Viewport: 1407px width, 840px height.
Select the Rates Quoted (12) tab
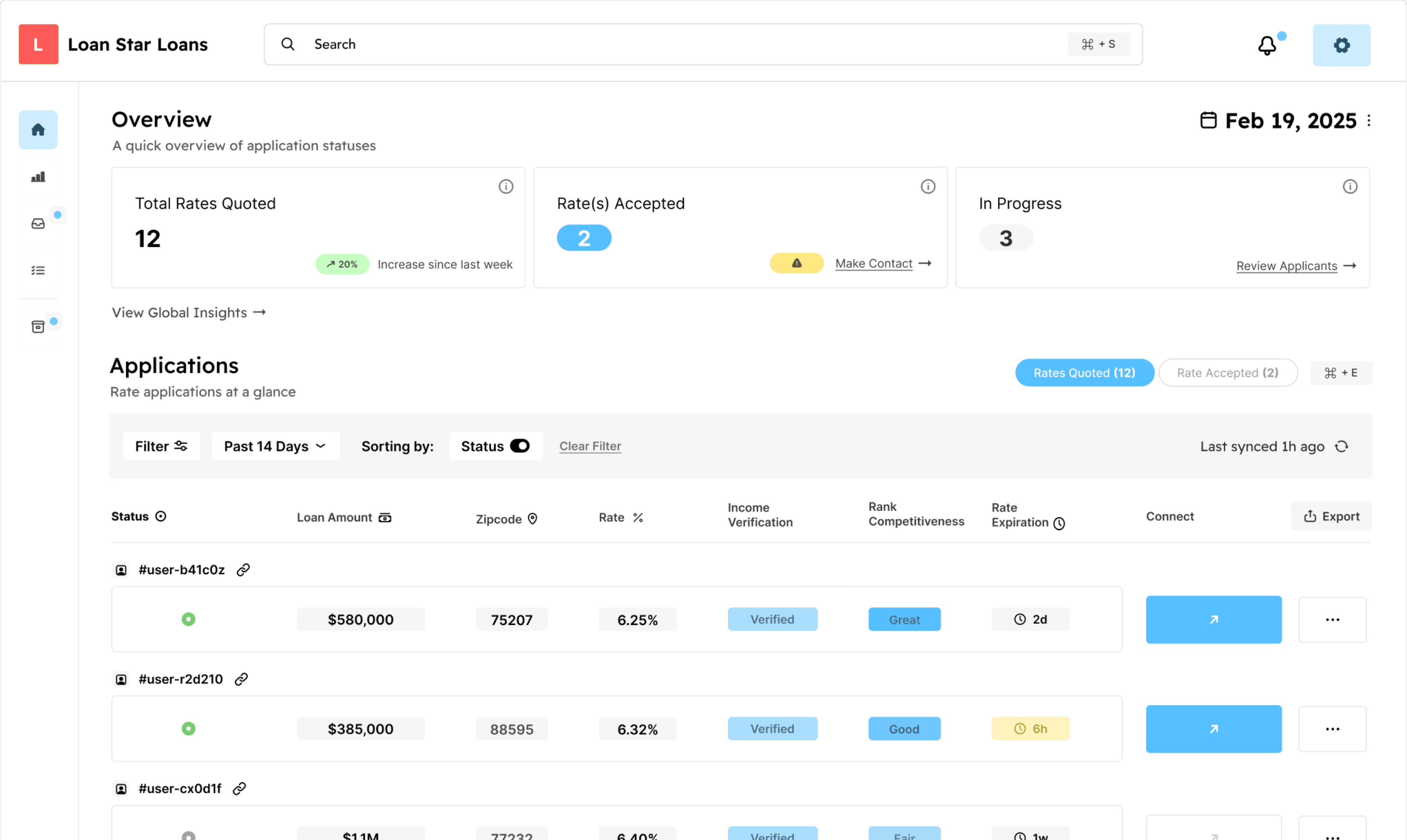click(1084, 373)
